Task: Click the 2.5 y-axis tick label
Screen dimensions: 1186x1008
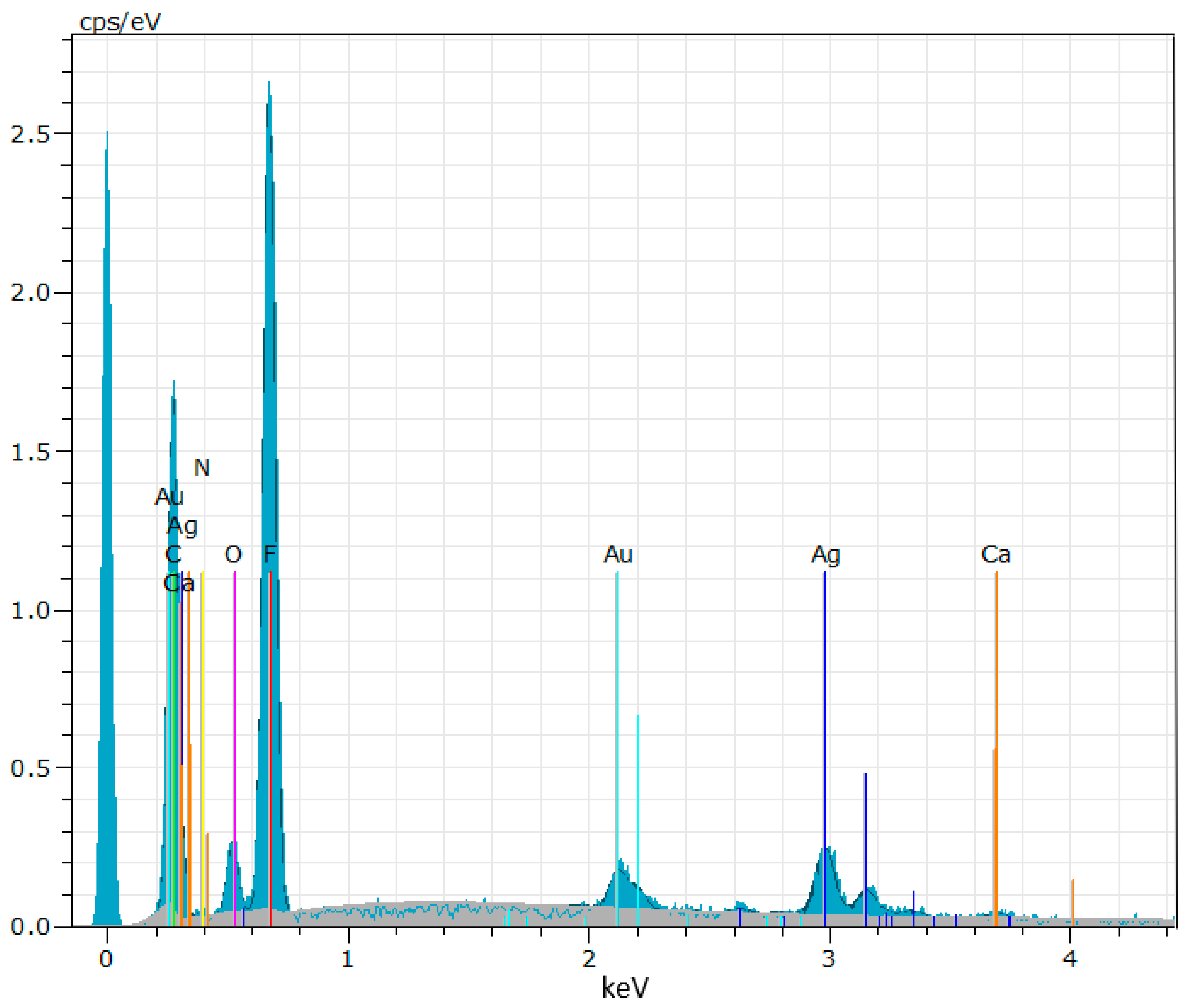Action: [x=30, y=134]
